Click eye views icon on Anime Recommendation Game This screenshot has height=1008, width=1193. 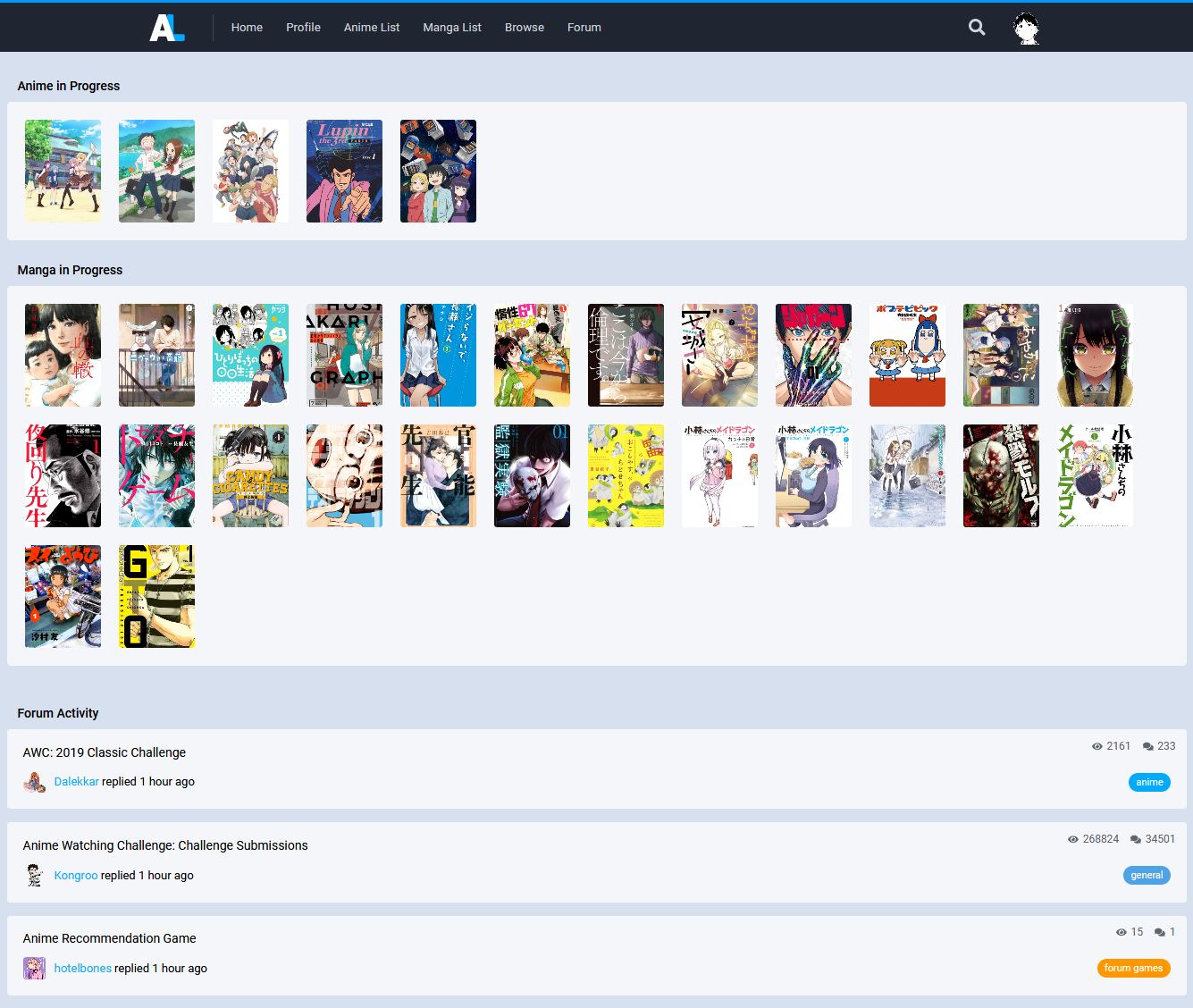coord(1121,932)
